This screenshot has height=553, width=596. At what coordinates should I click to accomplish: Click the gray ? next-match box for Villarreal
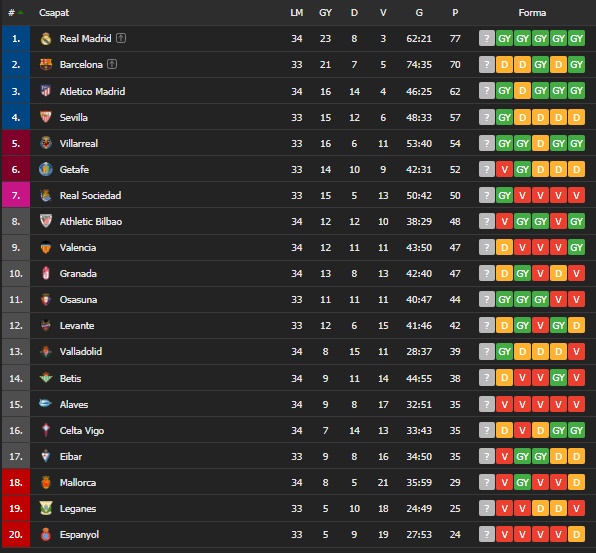click(x=487, y=143)
